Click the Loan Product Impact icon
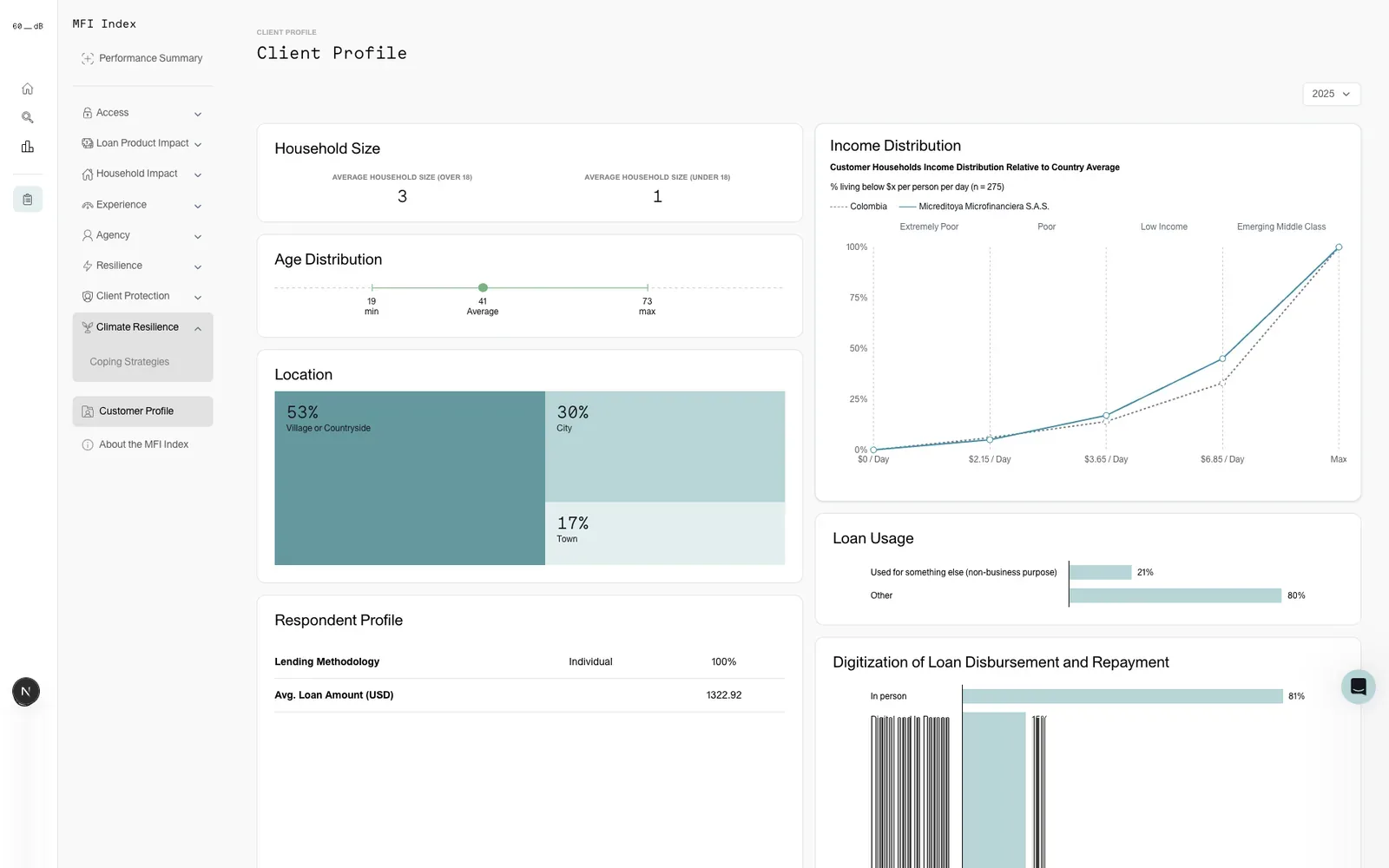 [88, 143]
